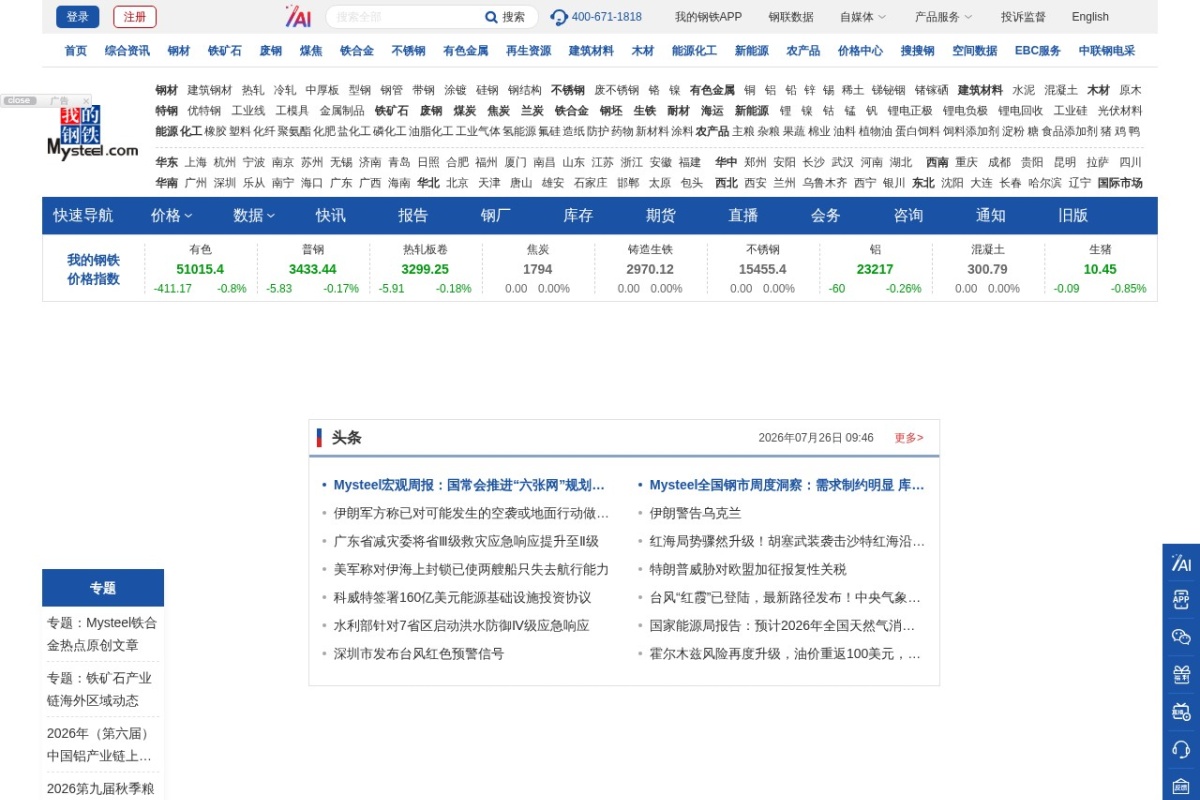Viewport: 1200px width, 800px height.
Task: Open 2026年（第六届）中国铝产业链 item
Action: 99,744
